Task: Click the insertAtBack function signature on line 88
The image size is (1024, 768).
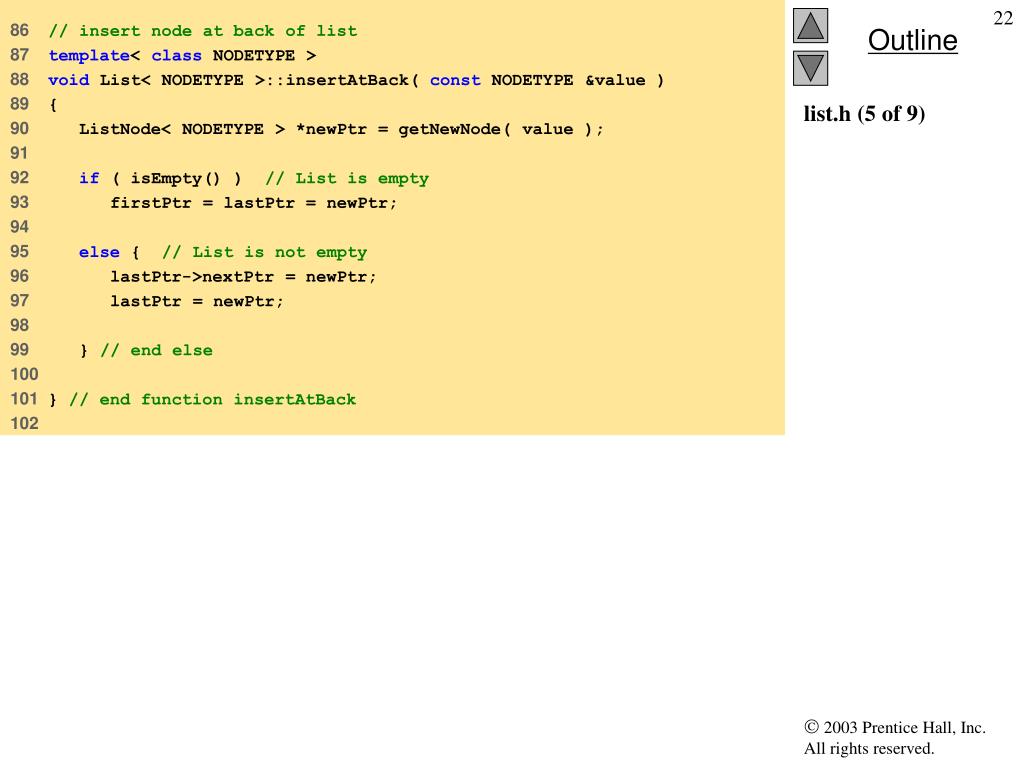Action: point(356,80)
